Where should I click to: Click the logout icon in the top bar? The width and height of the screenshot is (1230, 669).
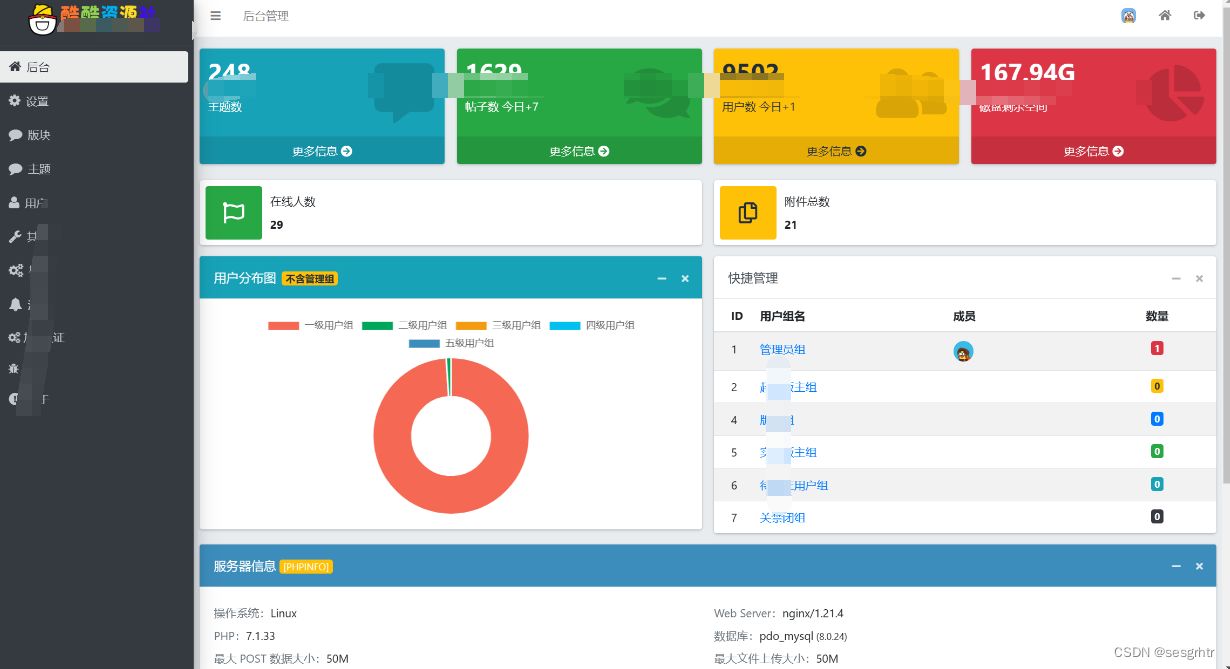click(x=1199, y=16)
